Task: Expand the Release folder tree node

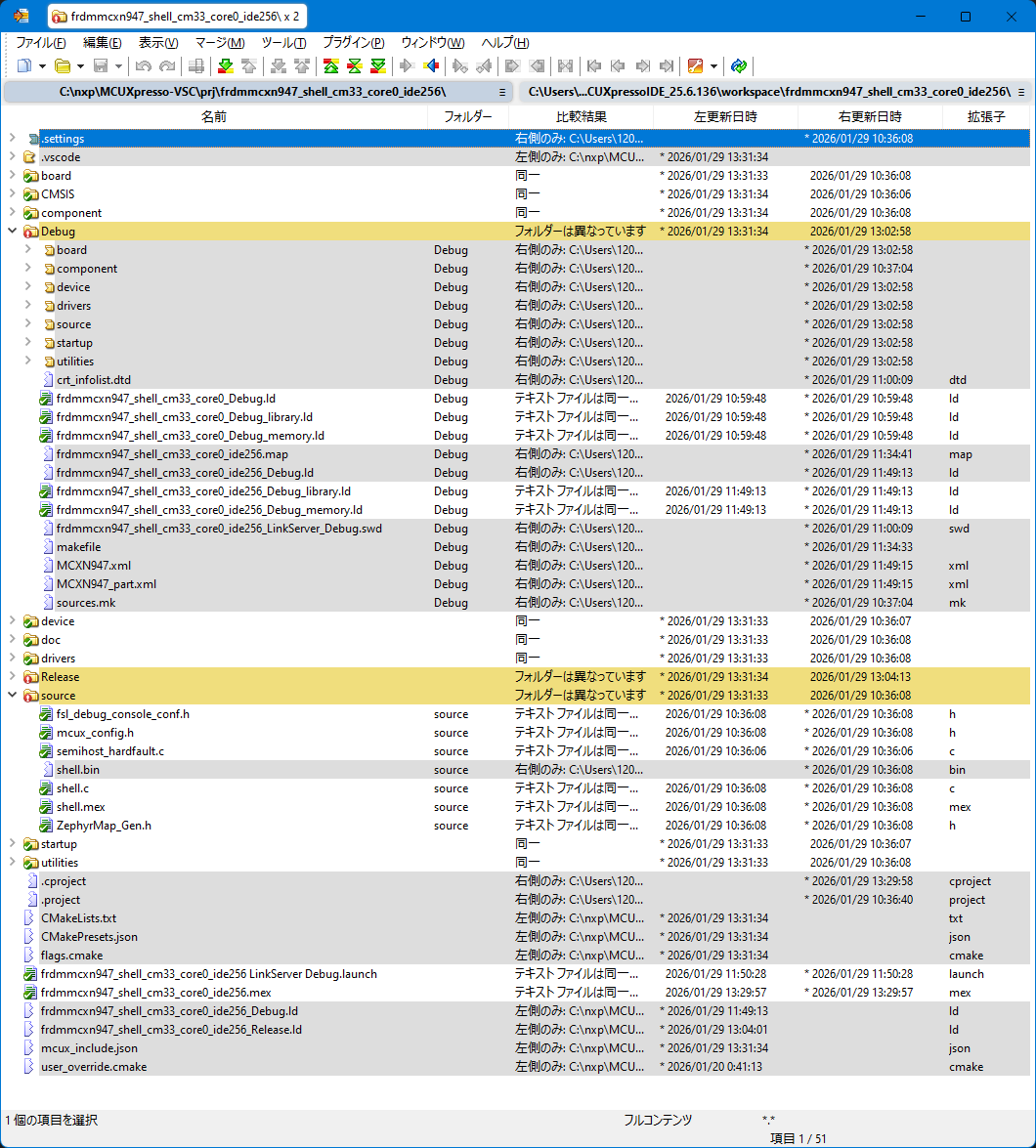Action: pyautogui.click(x=12, y=677)
